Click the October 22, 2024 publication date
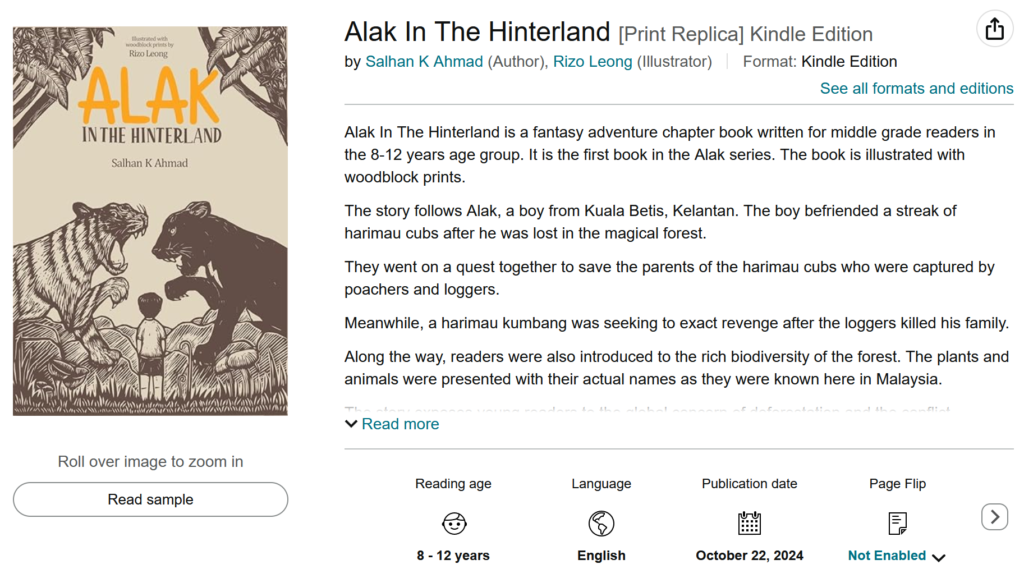1024x578 pixels. (x=749, y=556)
